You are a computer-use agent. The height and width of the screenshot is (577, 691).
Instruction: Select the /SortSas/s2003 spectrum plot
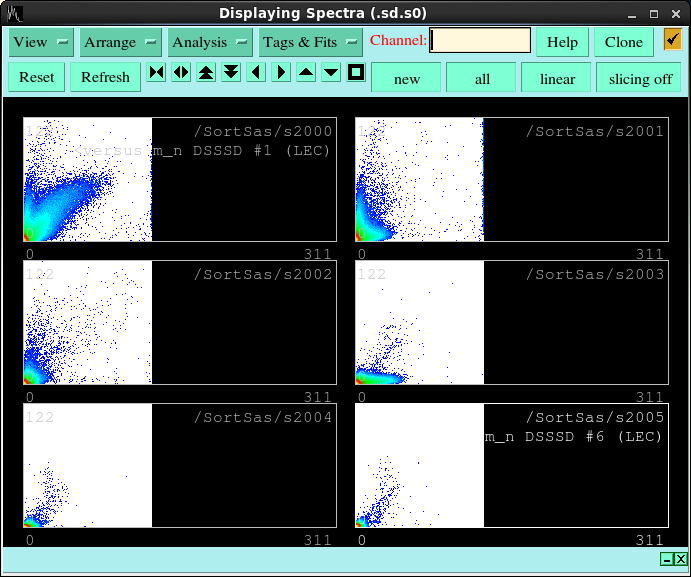[x=512, y=323]
